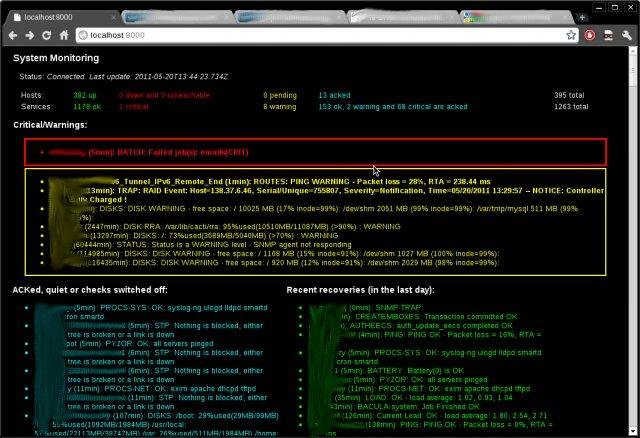Focus the localhost:8000 address bar
This screenshot has height=438, width=640.
[325, 35]
